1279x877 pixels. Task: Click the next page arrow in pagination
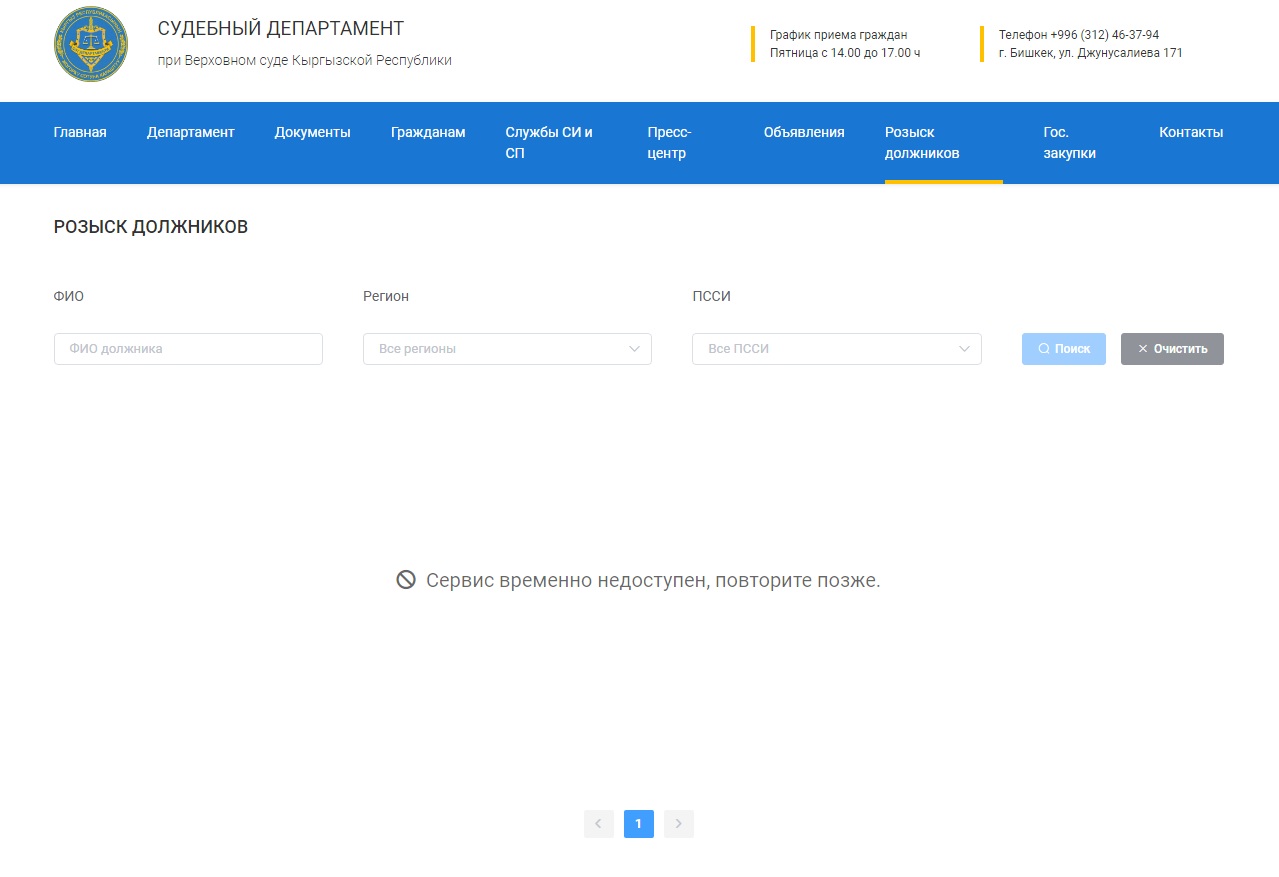pos(678,824)
